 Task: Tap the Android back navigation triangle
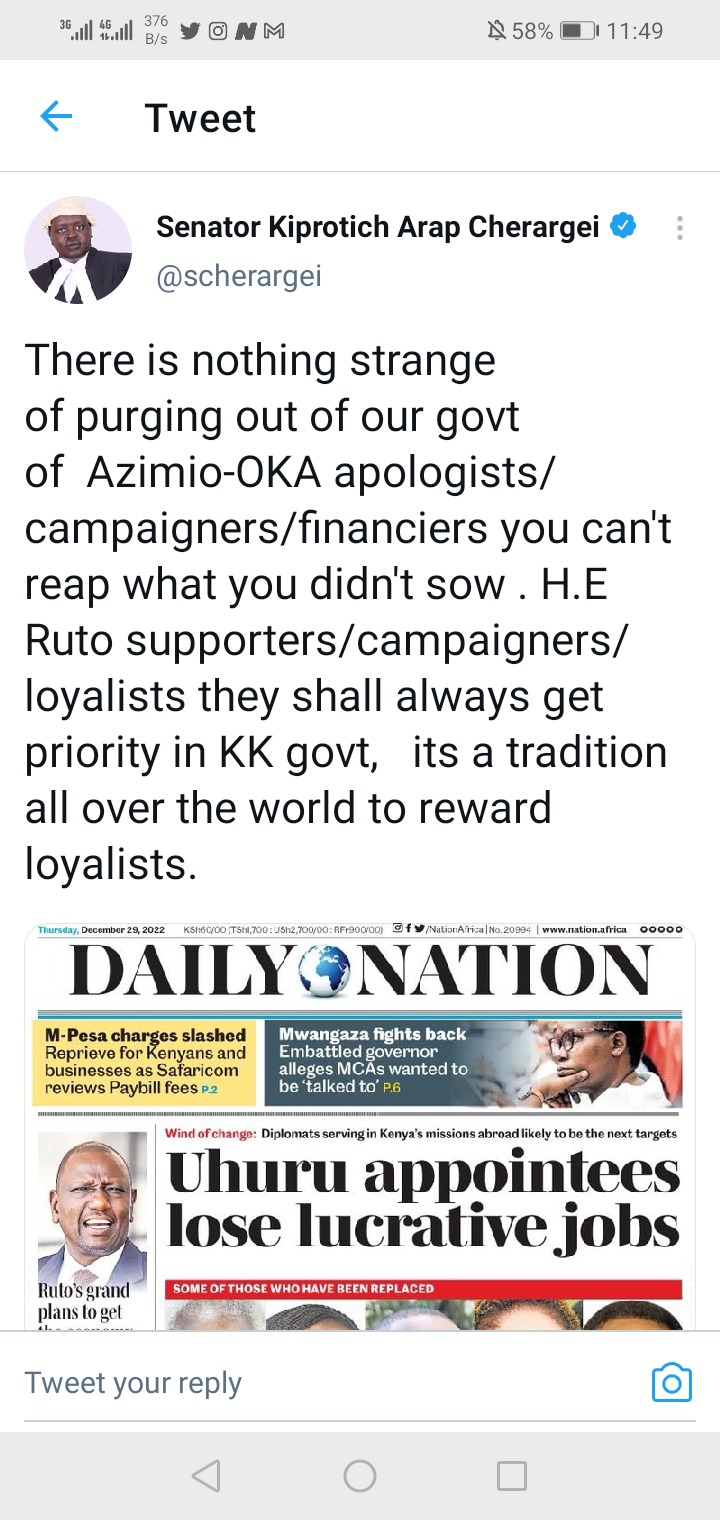coord(206,1475)
